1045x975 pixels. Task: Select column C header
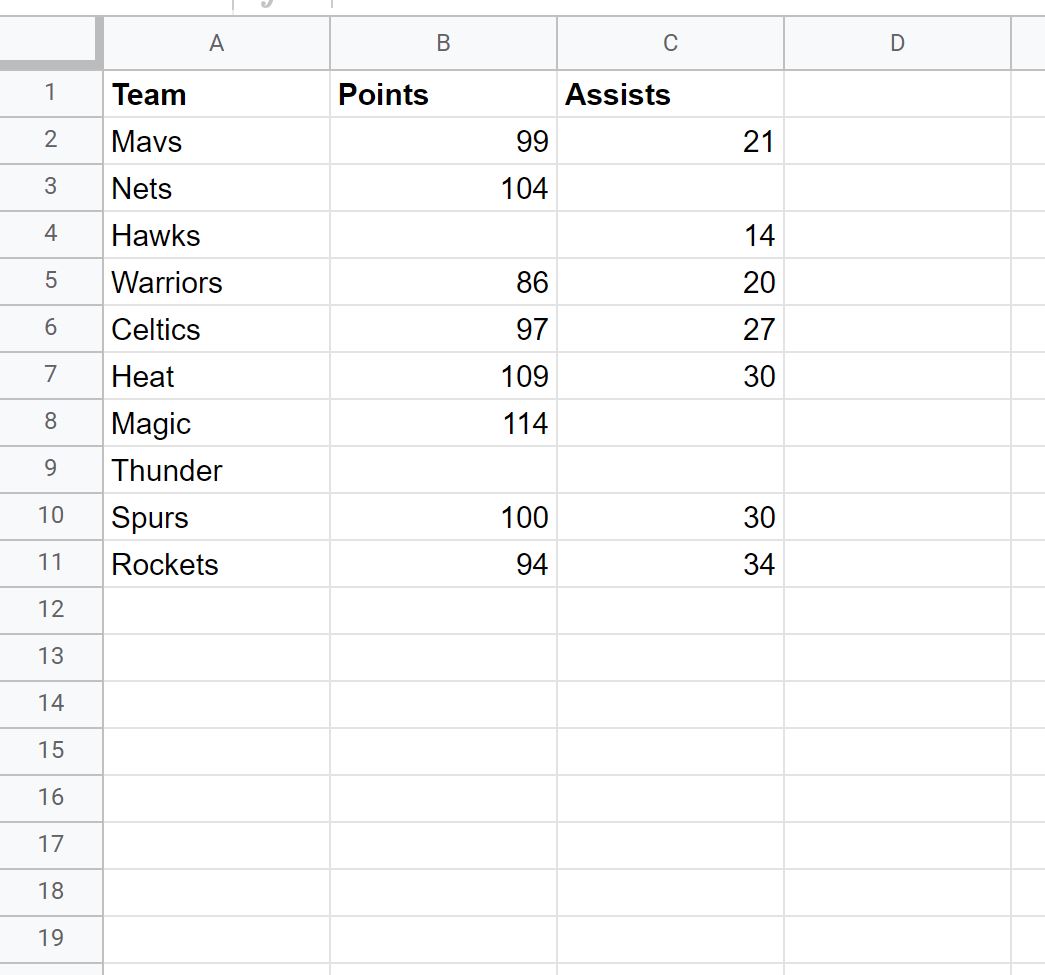pyautogui.click(x=670, y=43)
